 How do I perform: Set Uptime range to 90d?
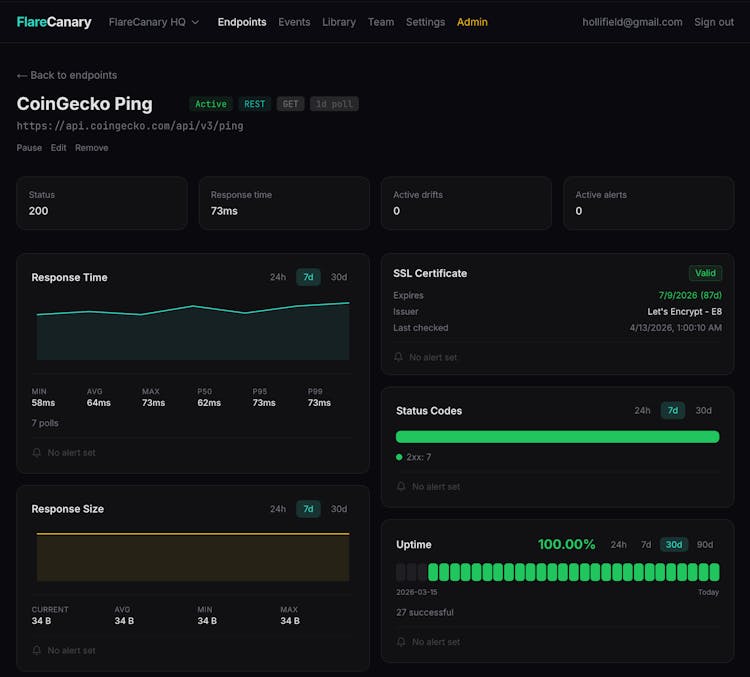pos(705,545)
